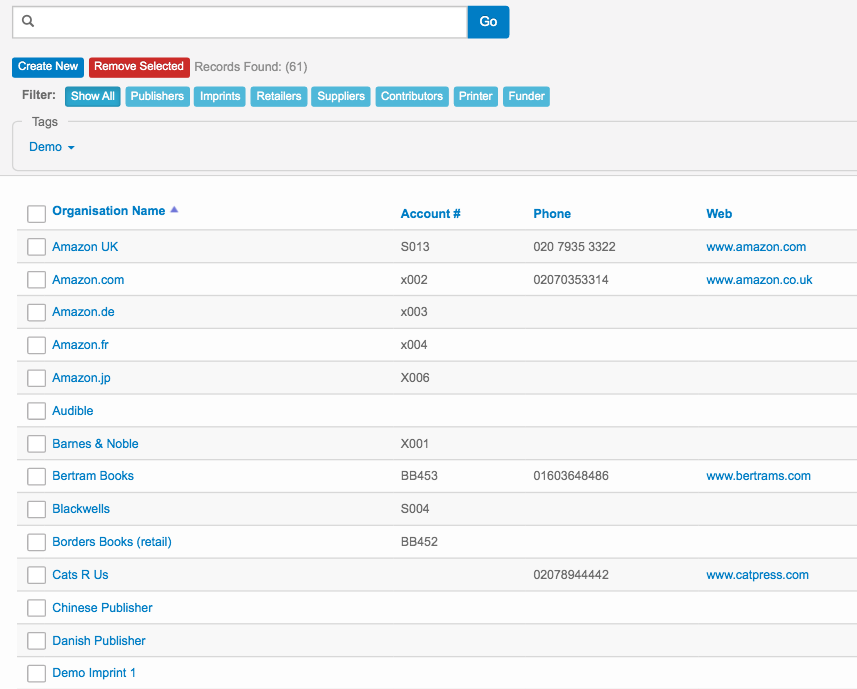Filter by Funder
Screen dimensions: 857x689
pos(526,96)
